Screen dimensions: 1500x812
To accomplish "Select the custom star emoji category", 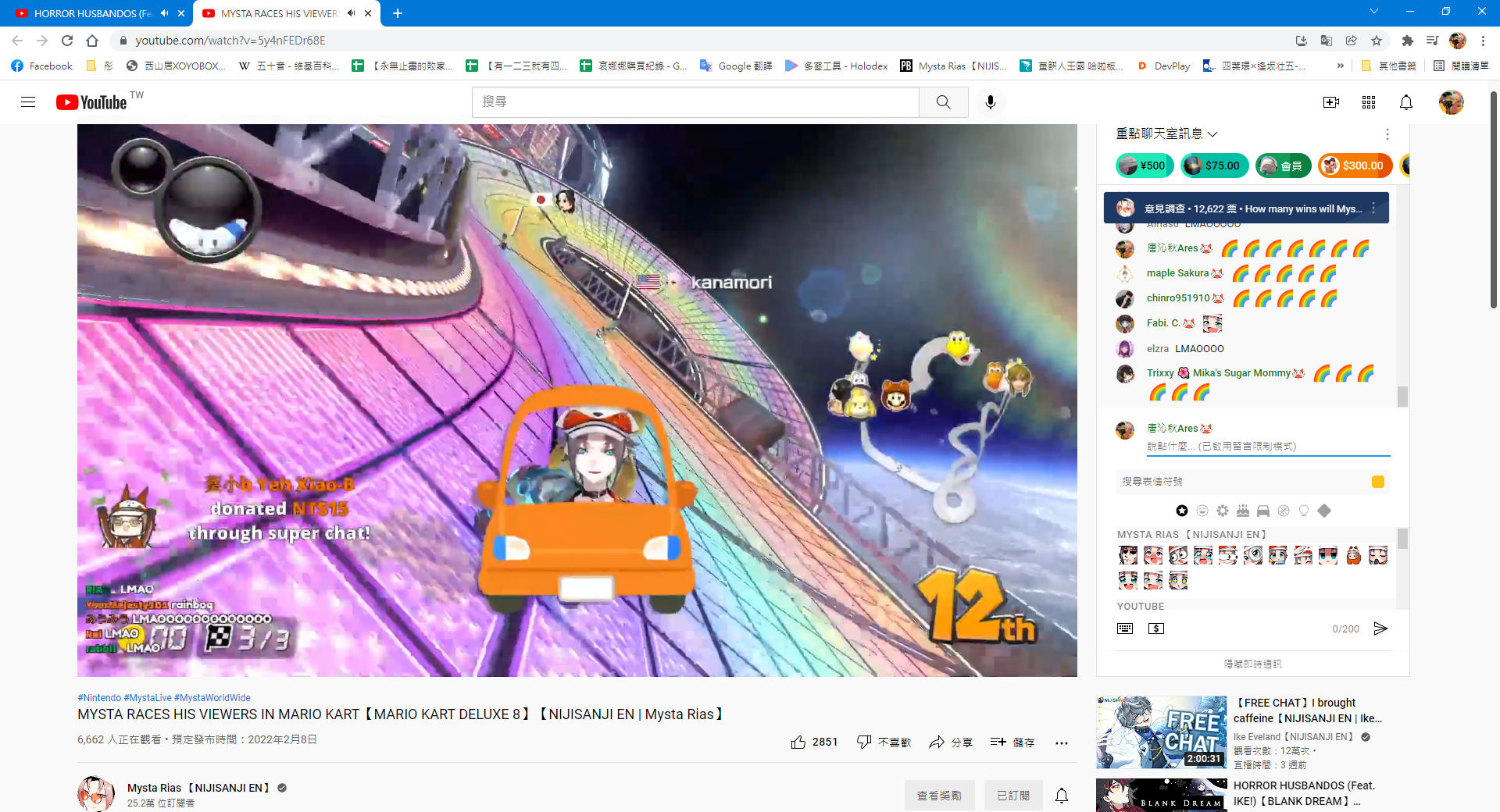I will click(1182, 511).
